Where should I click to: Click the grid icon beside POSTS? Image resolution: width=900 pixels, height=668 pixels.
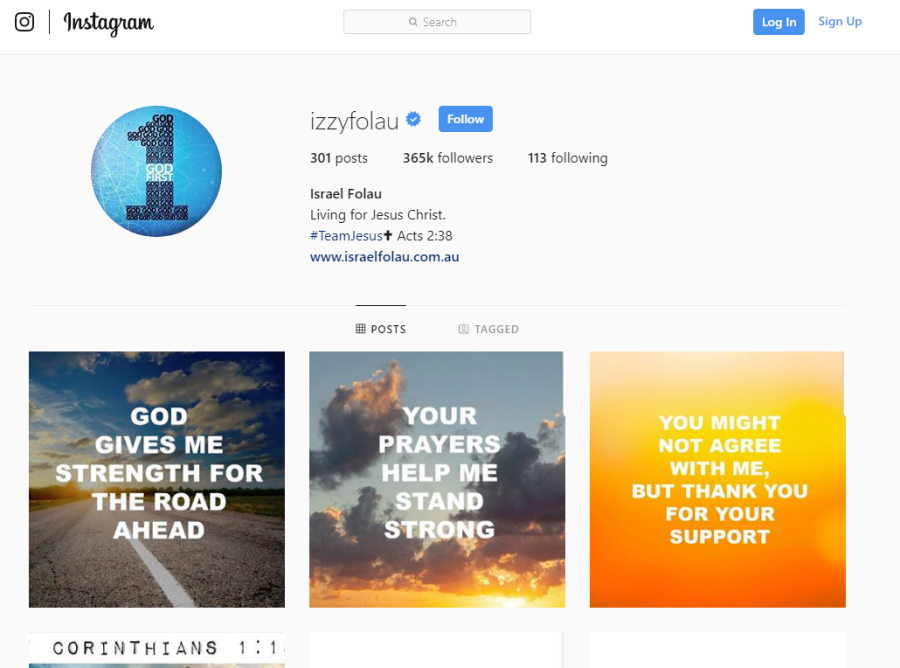coord(360,329)
